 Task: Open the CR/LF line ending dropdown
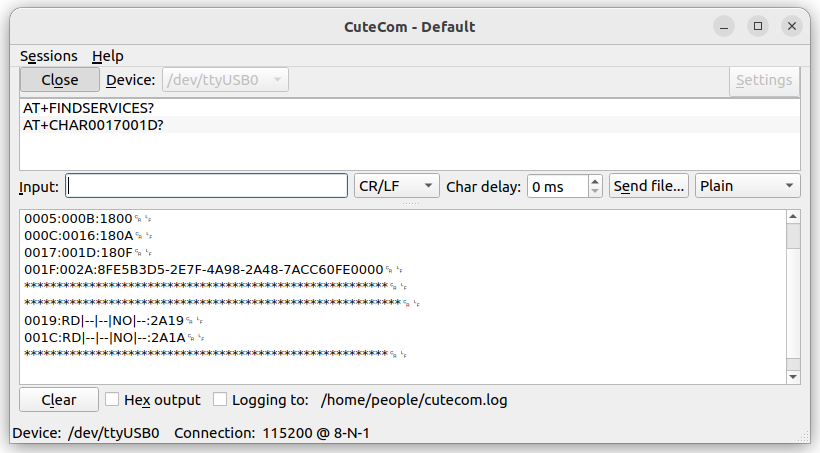click(x=396, y=186)
